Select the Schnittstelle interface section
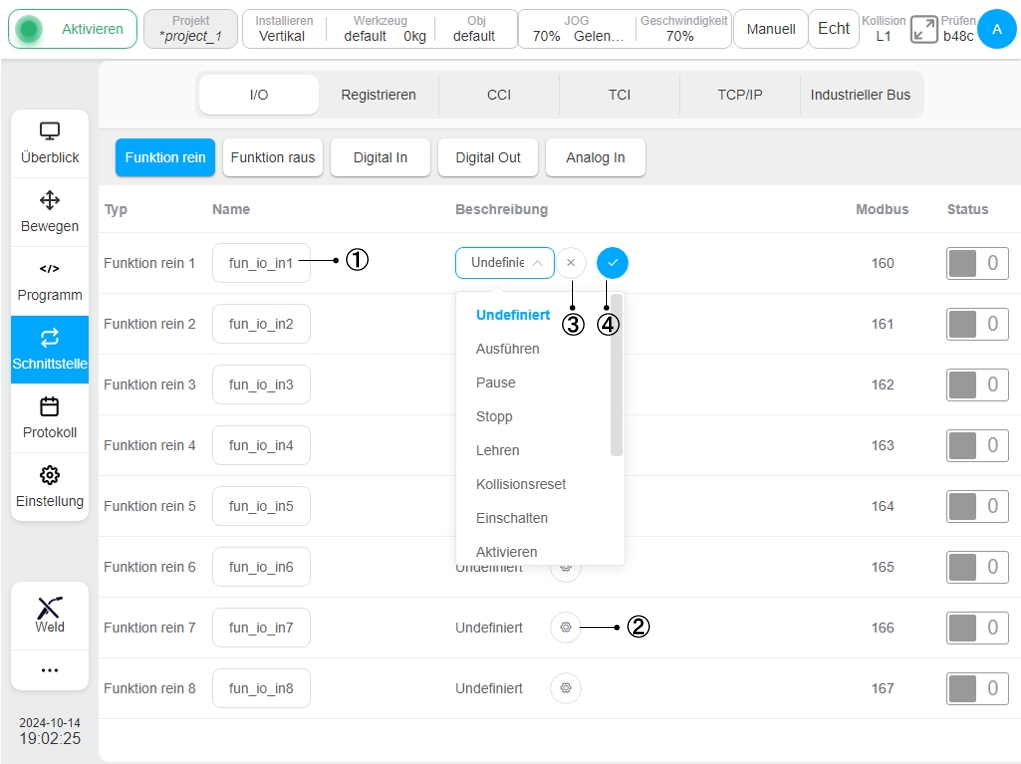Image resolution: width=1021 pixels, height=764 pixels. [x=49, y=350]
